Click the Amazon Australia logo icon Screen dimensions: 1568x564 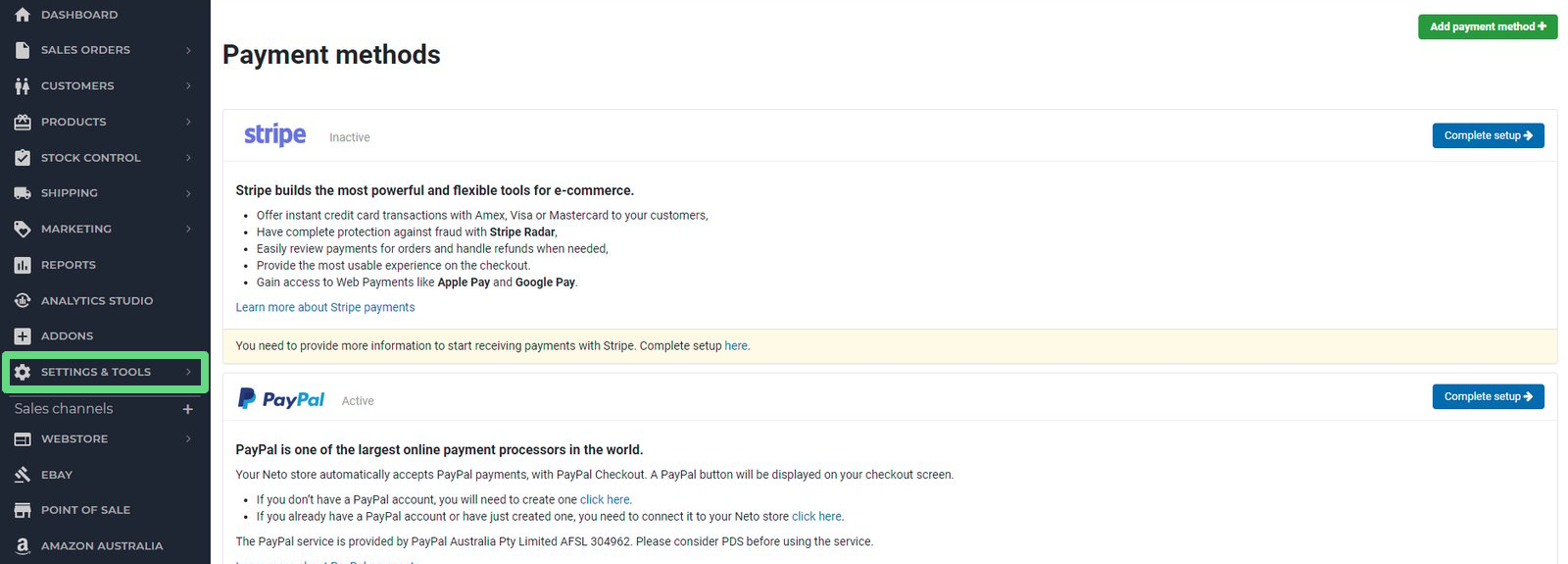23,546
